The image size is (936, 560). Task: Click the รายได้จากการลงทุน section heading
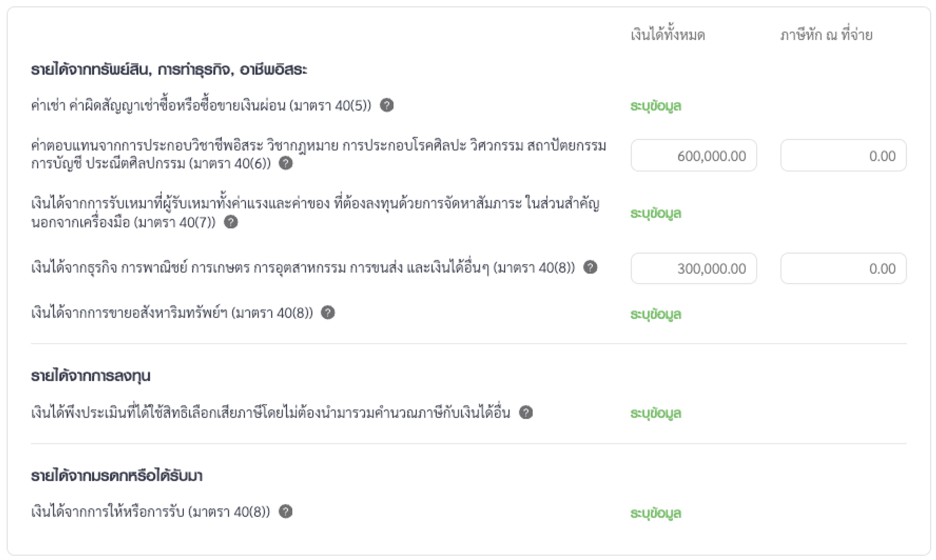tap(91, 376)
